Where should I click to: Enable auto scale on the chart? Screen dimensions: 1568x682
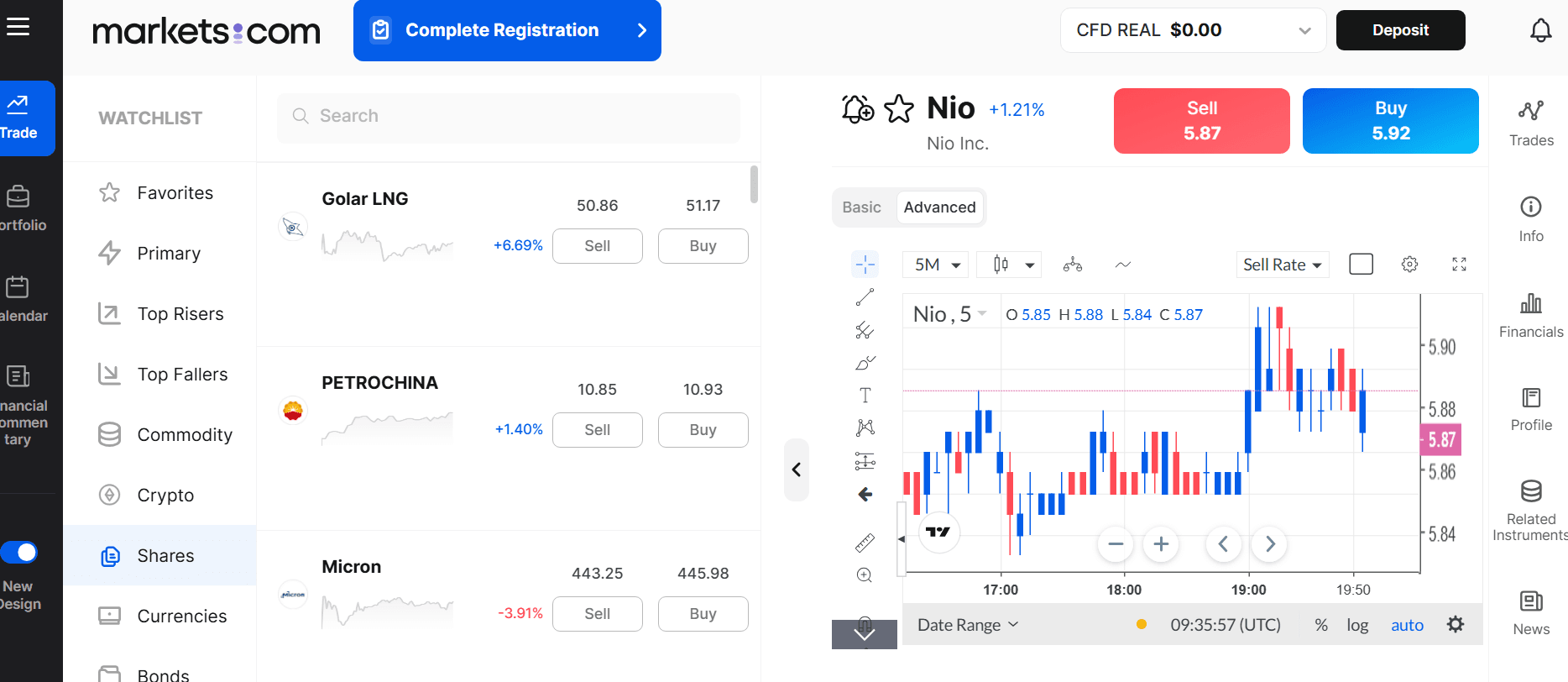click(1407, 625)
